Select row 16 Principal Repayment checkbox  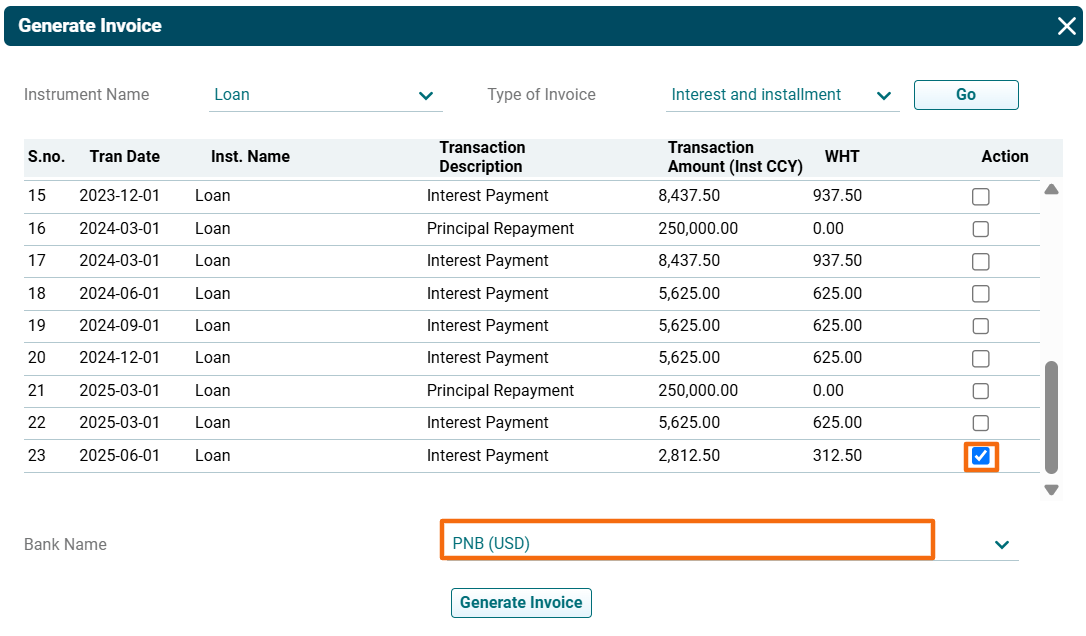point(981,229)
